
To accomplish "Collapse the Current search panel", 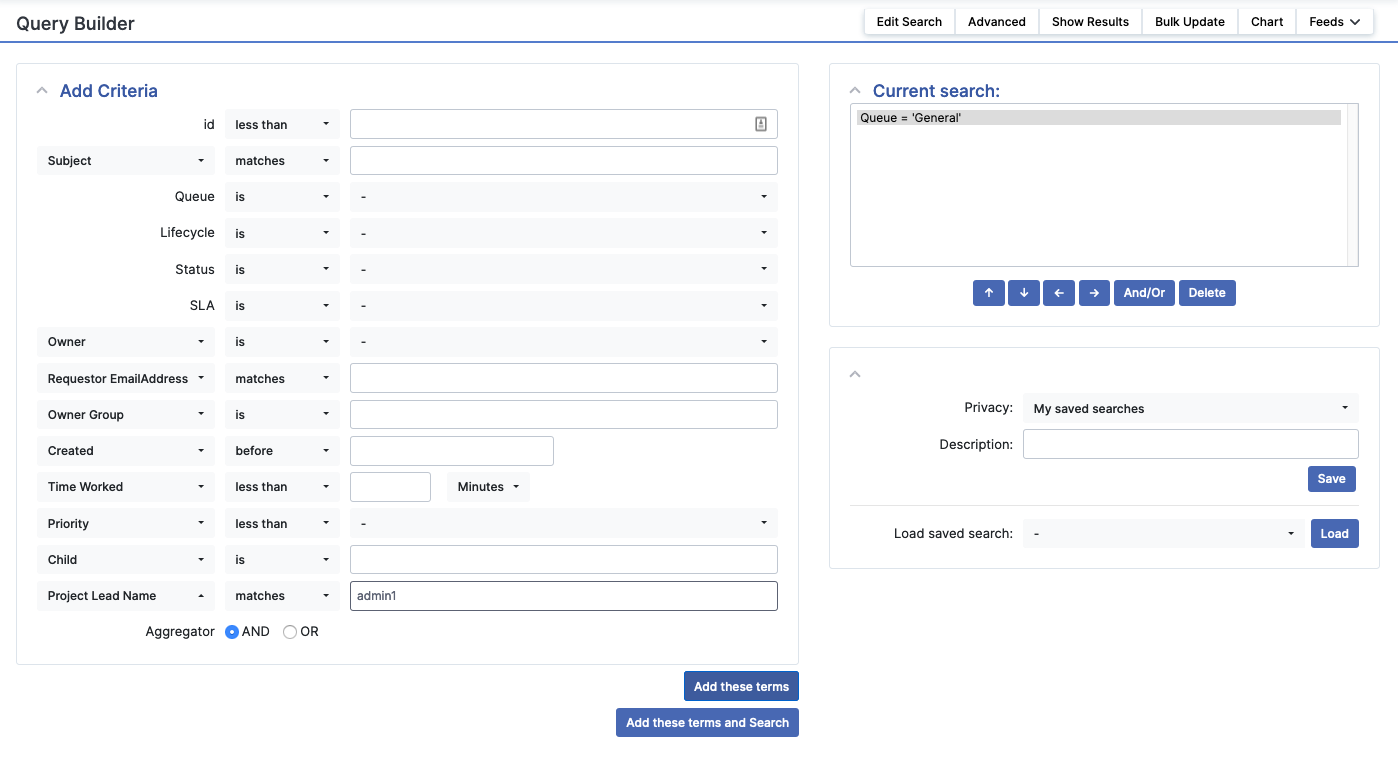I will coord(855,91).
